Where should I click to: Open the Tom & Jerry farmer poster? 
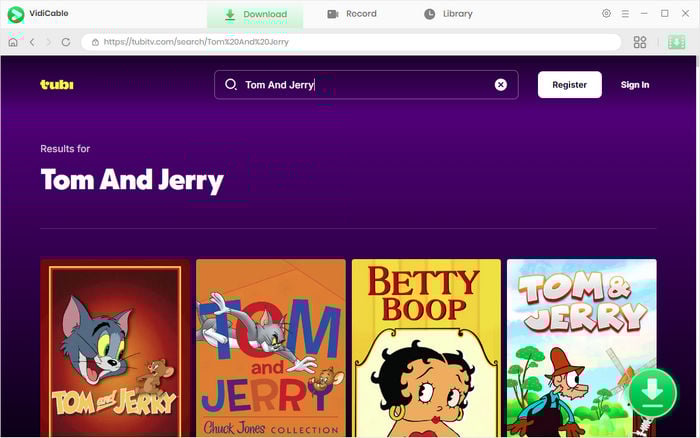(x=582, y=348)
